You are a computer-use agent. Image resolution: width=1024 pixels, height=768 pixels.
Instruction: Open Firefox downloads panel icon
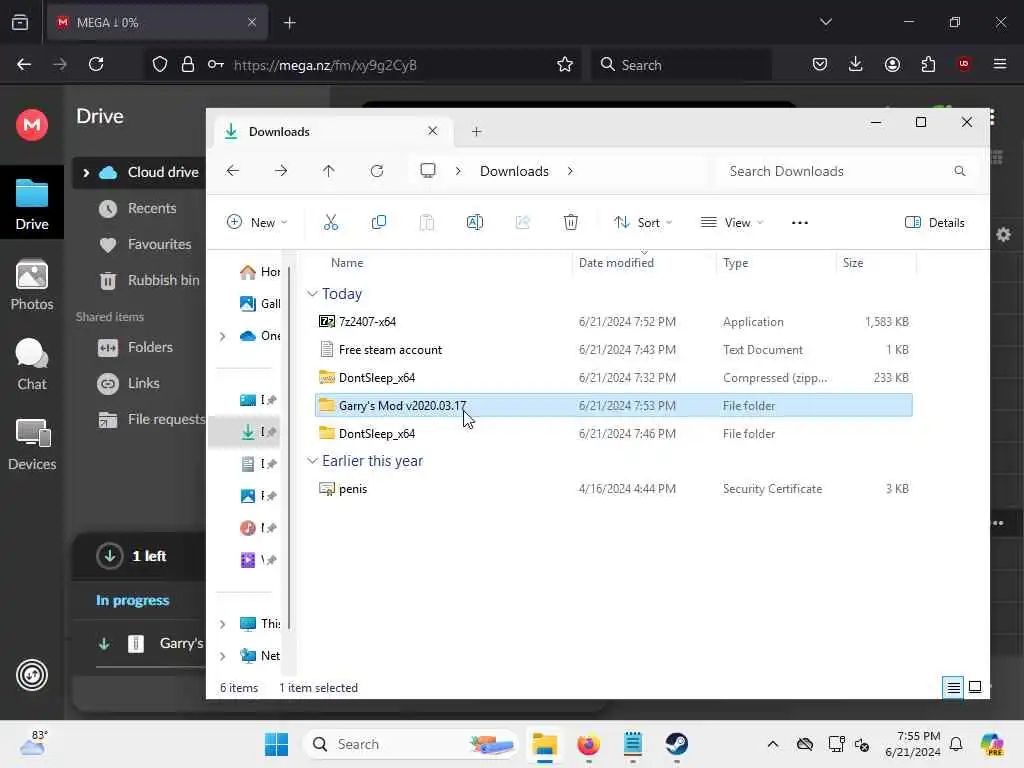coord(856,64)
